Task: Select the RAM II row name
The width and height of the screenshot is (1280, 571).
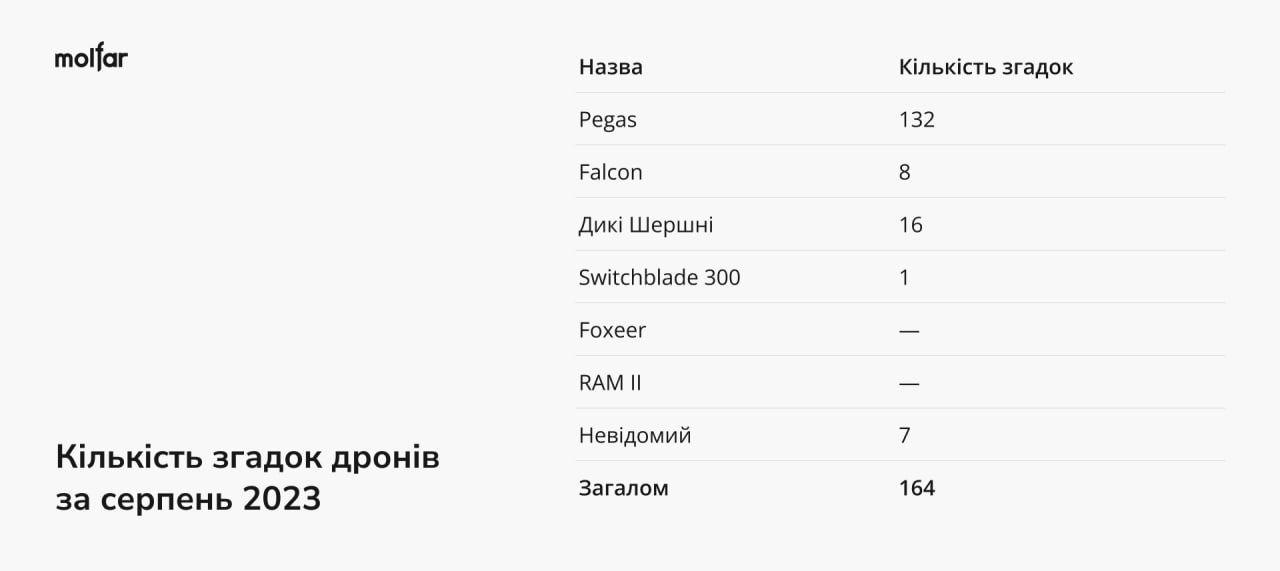Action: 610,383
